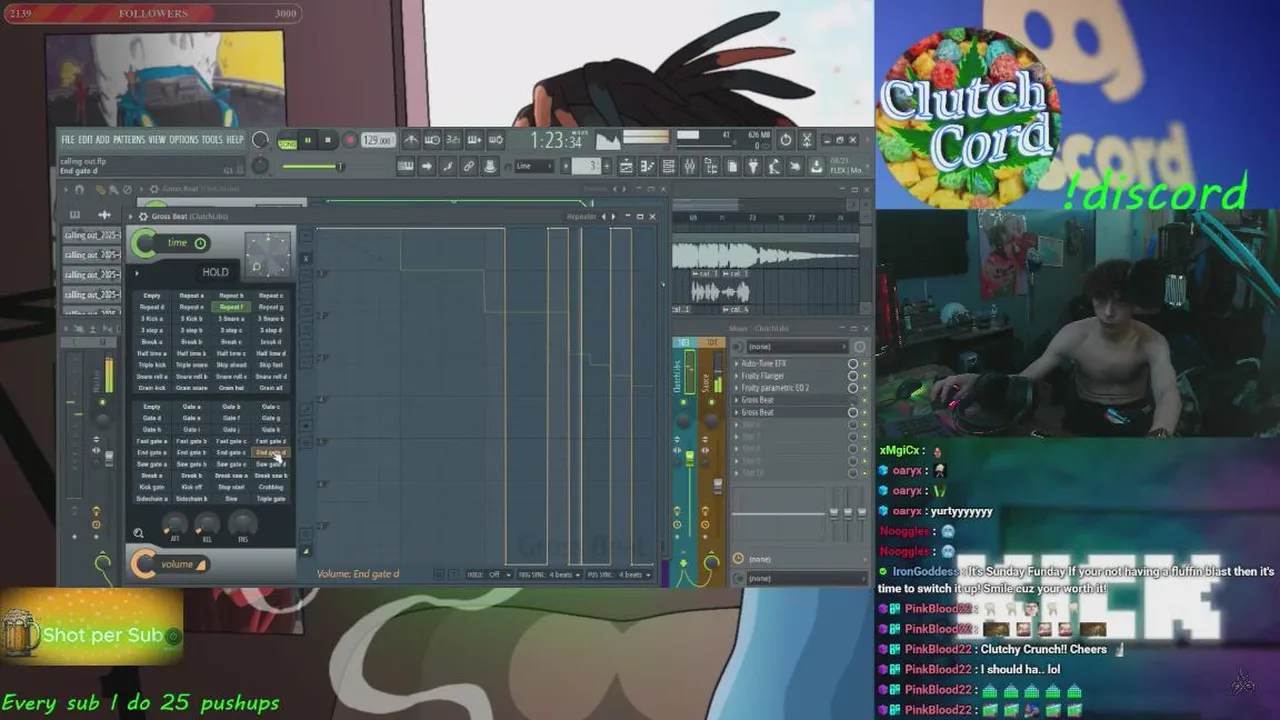Select the ClutchLibs mixer track strip
The image size is (1280, 720).
686,460
